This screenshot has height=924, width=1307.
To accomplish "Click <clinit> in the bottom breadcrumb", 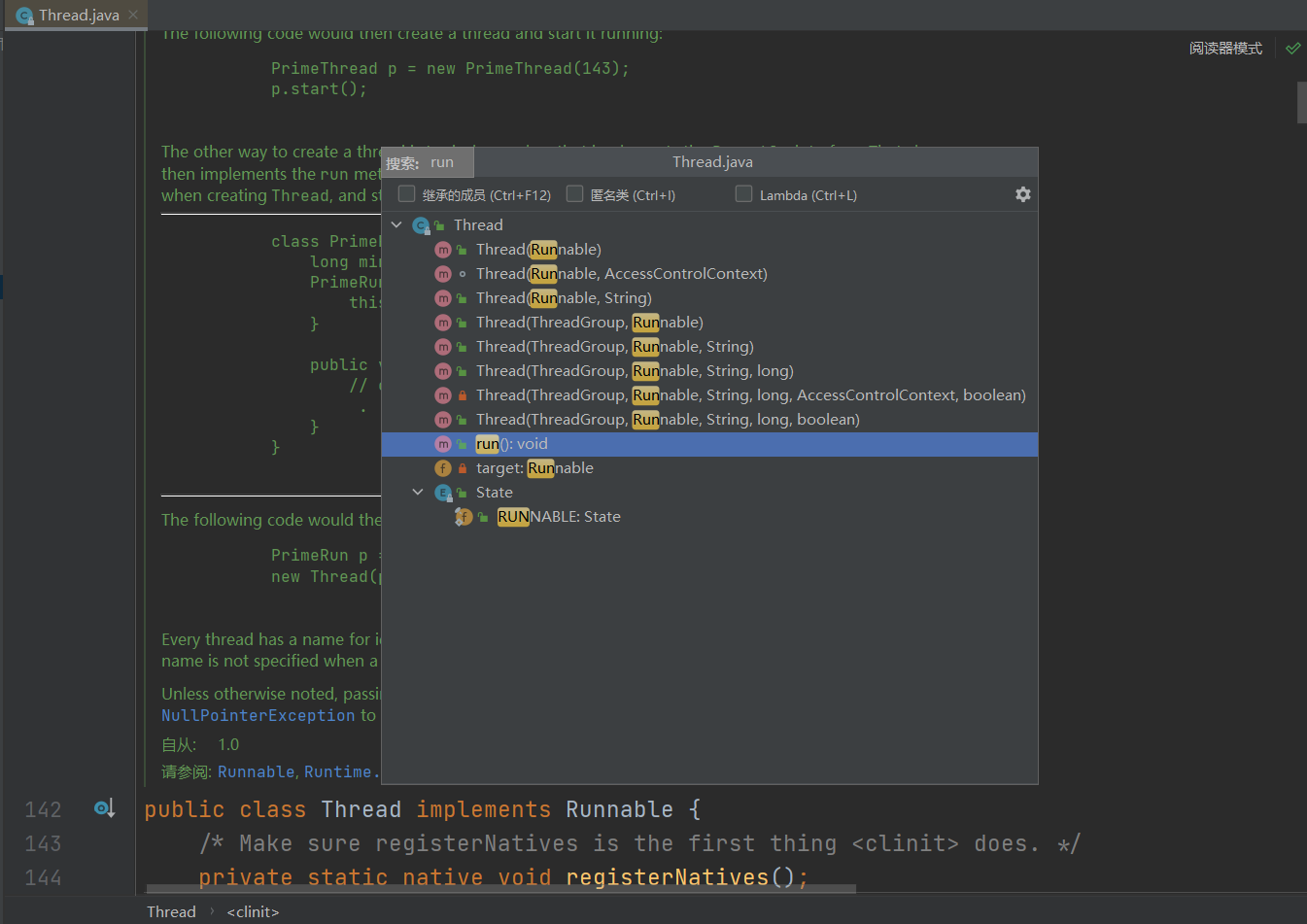I will click(253, 911).
